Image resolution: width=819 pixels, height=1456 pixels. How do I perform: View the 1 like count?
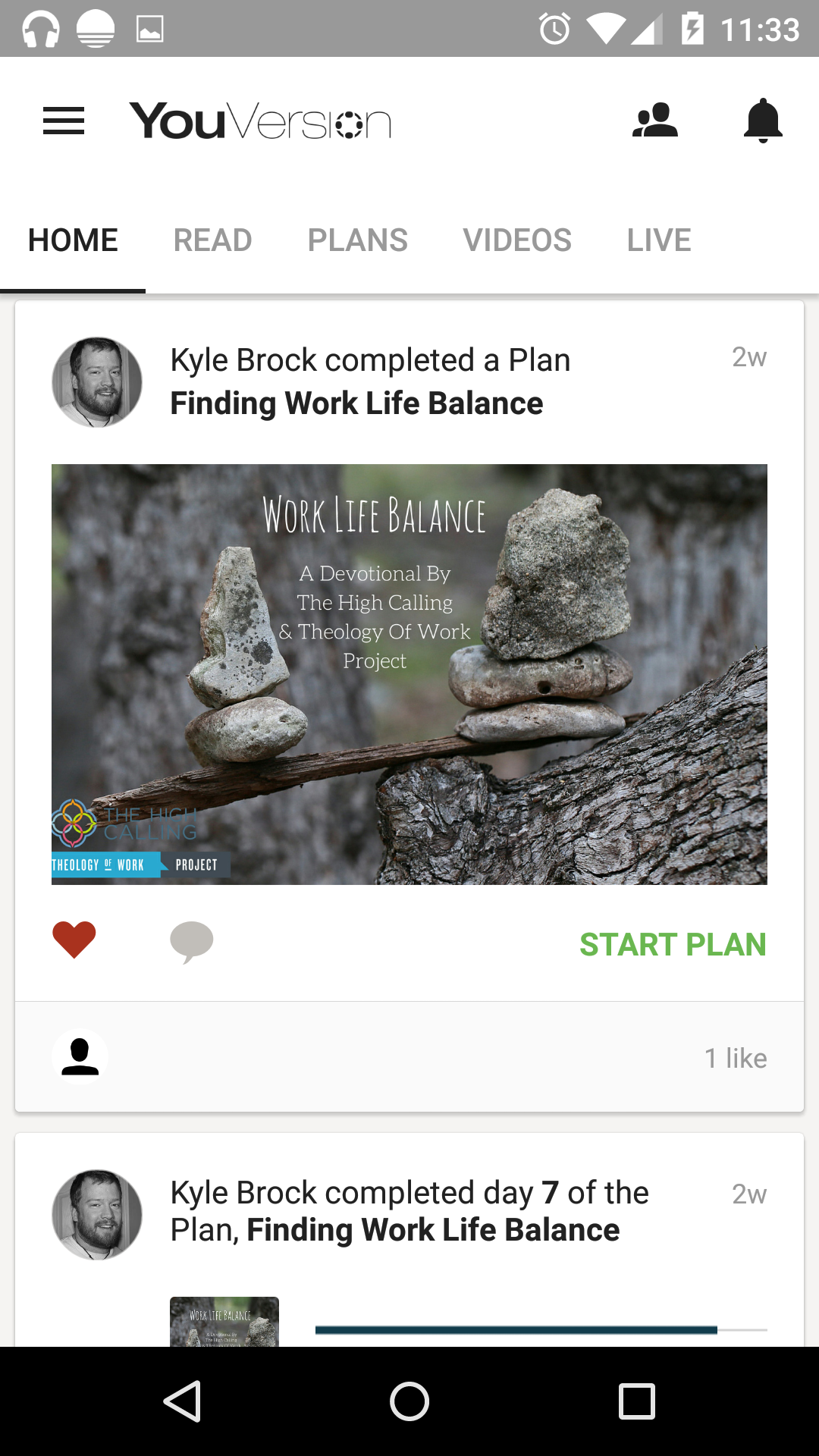[735, 1058]
